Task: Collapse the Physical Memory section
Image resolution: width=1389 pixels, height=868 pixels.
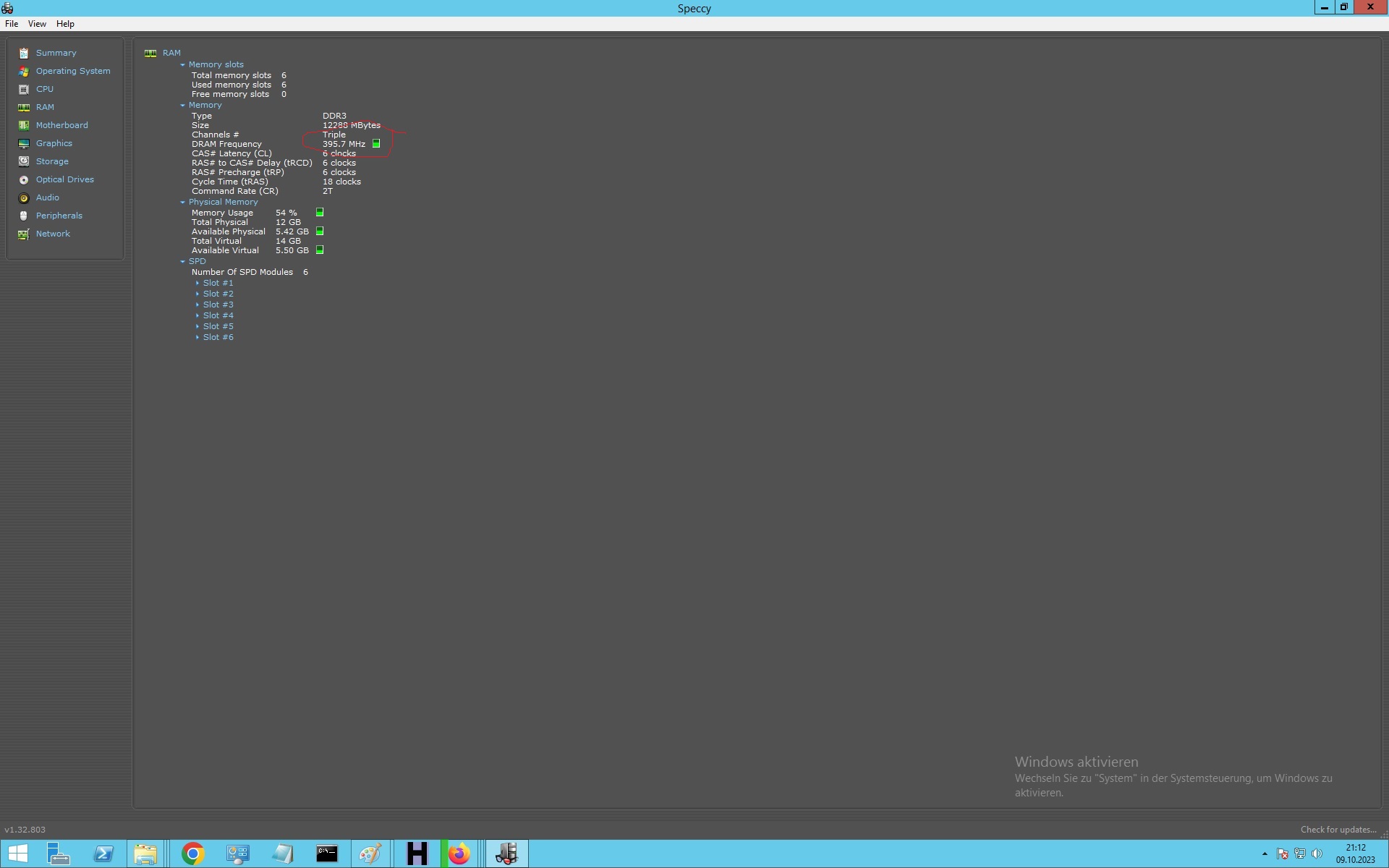Action: 183,202
